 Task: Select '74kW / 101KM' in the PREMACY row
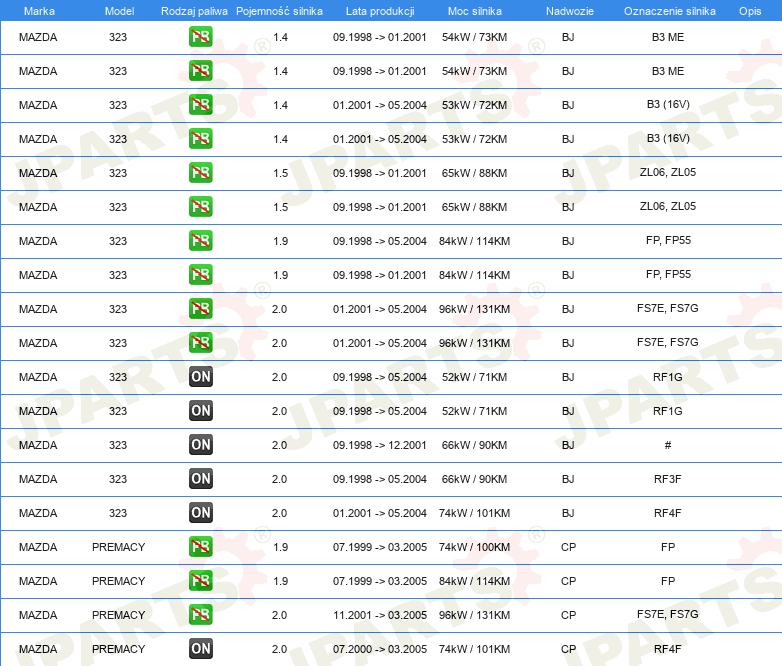coord(474,649)
